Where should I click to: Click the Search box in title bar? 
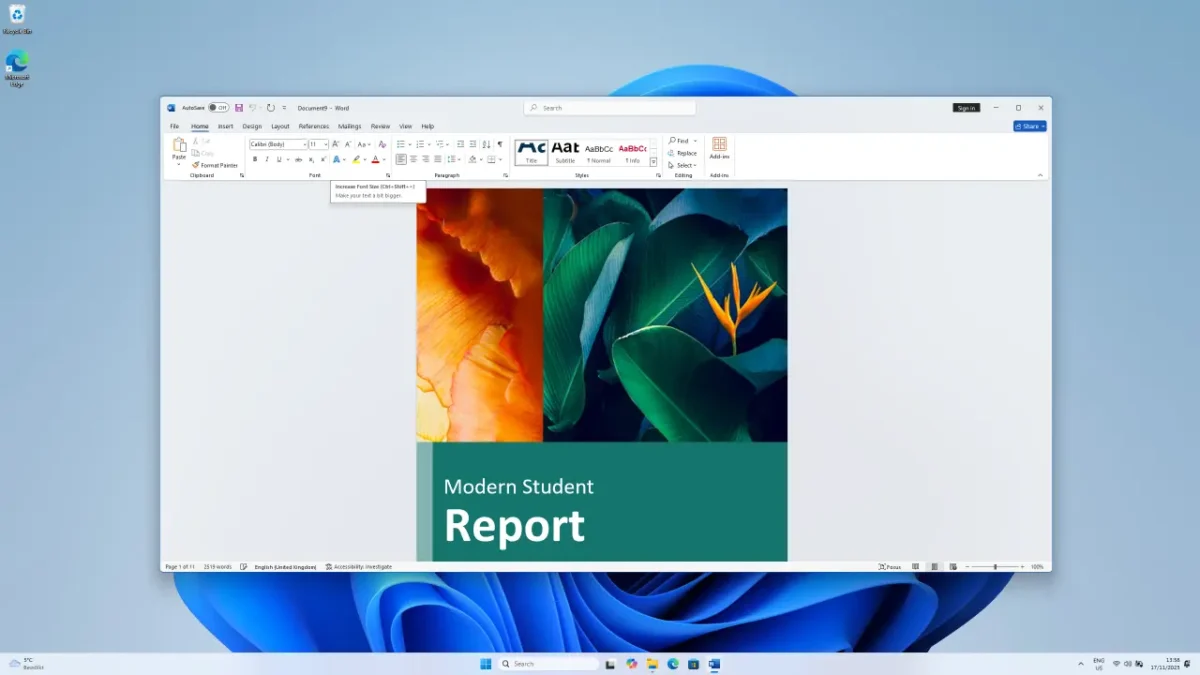coord(610,108)
